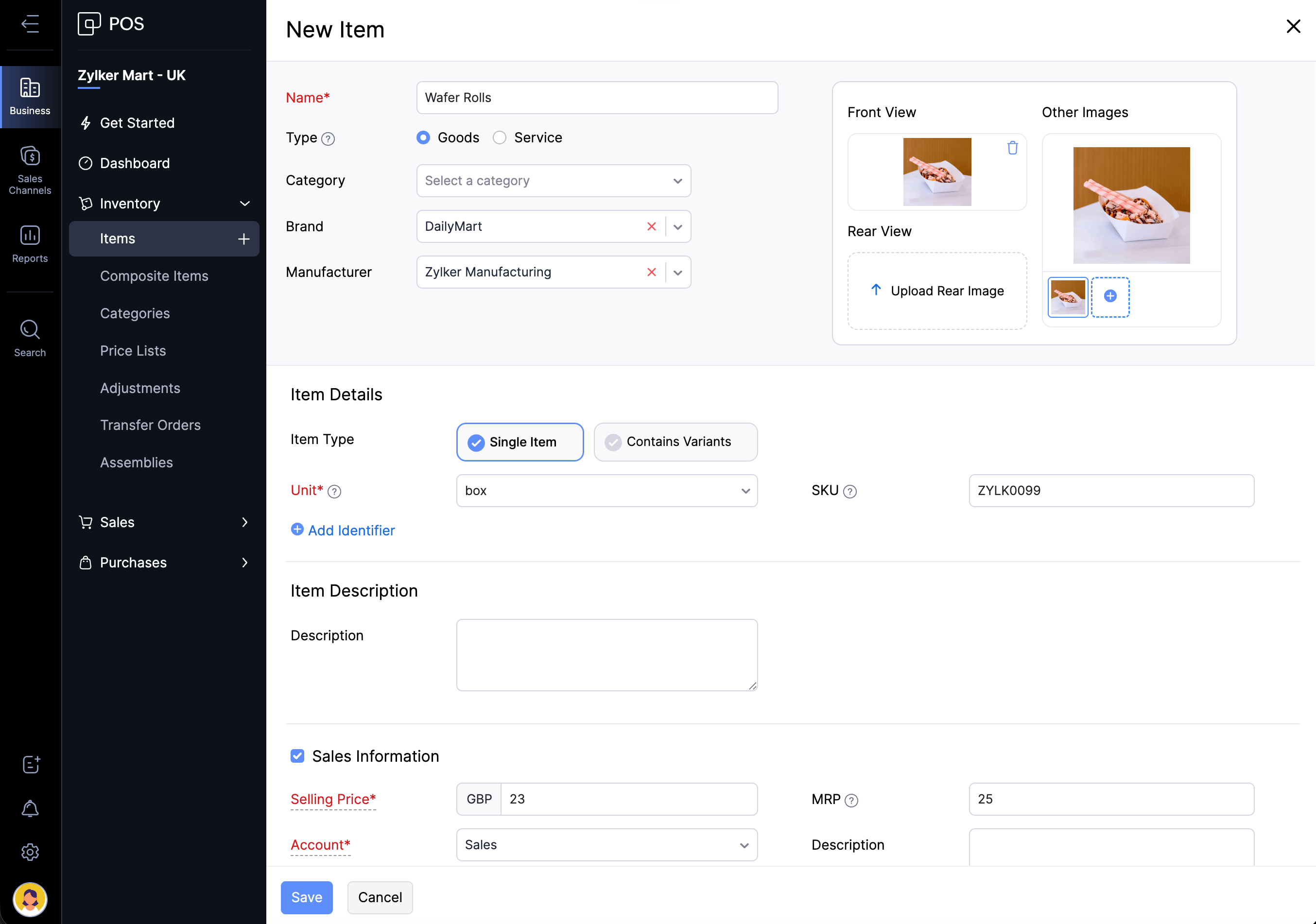1316x924 pixels.
Task: Click the Item Description text area
Action: pos(606,655)
